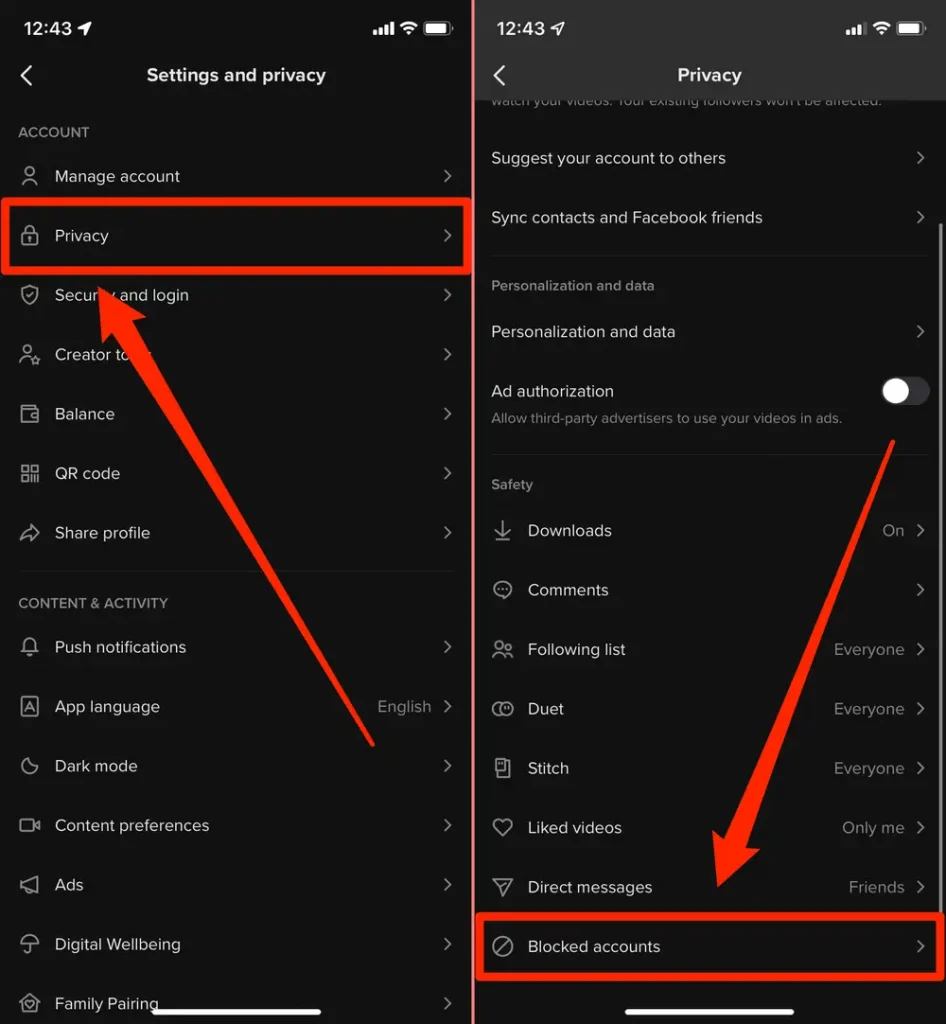This screenshot has width=946, height=1024.
Task: Select the Push notifications bell icon
Action: (x=29, y=647)
